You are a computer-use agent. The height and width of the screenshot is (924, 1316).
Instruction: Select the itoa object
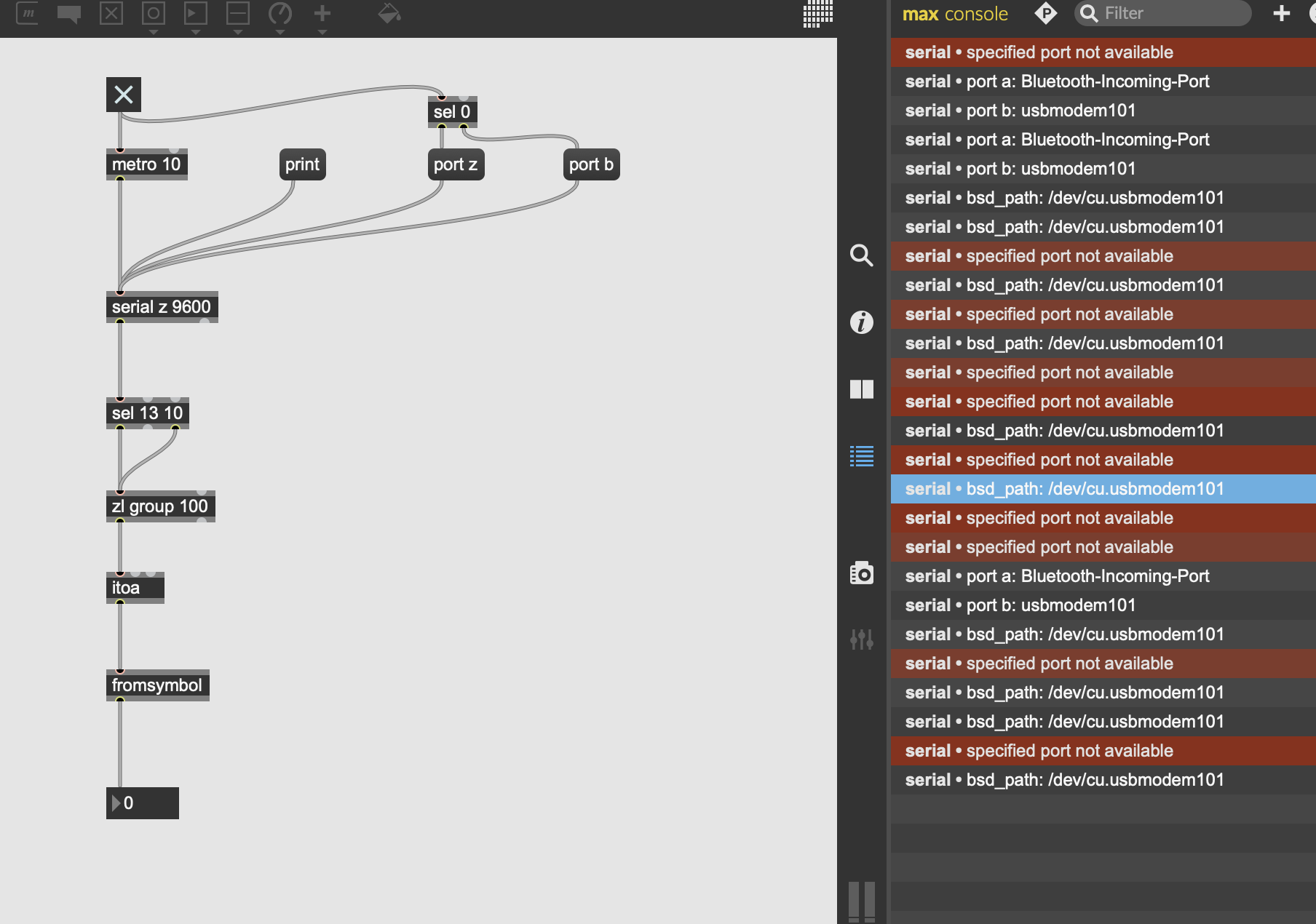click(135, 588)
